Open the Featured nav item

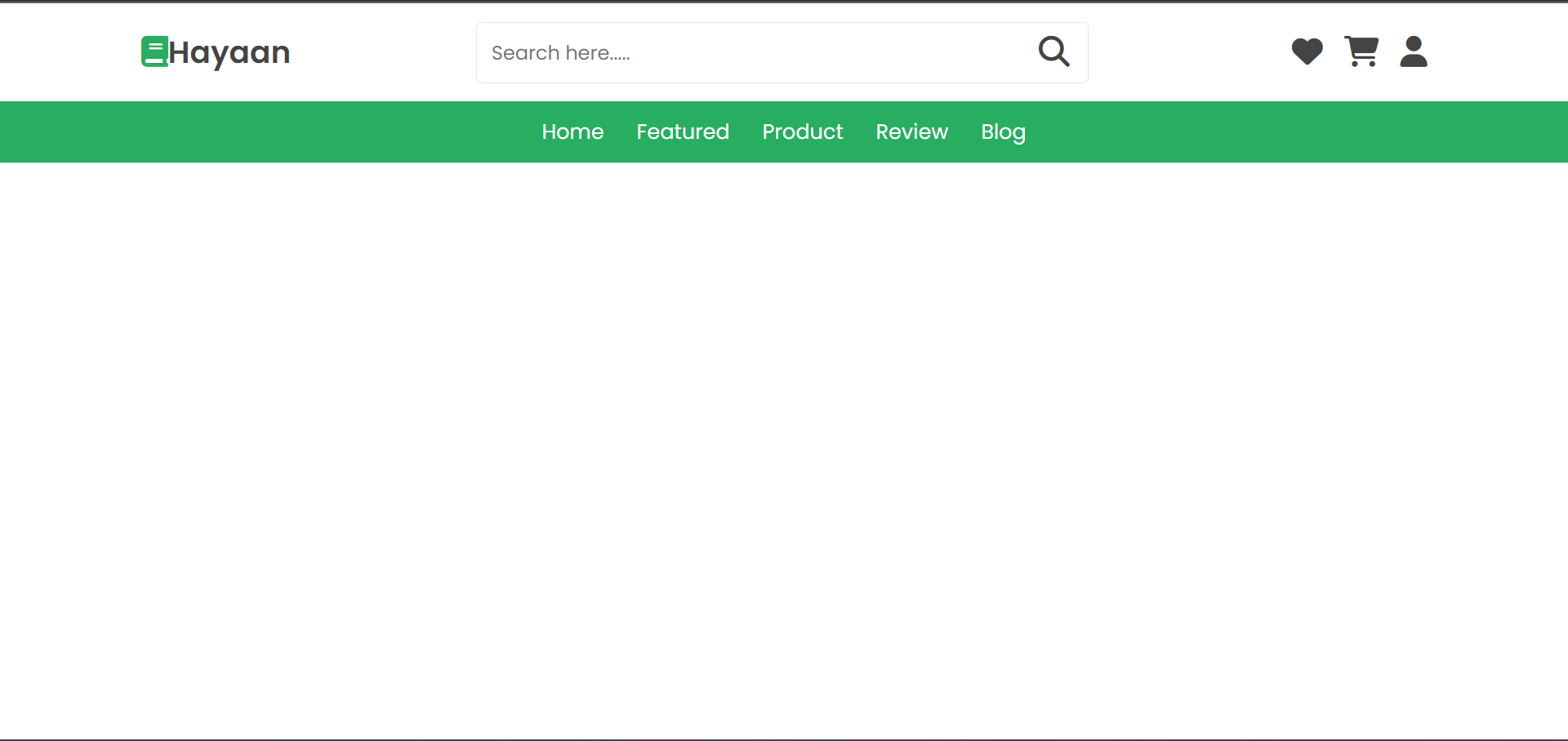[683, 132]
